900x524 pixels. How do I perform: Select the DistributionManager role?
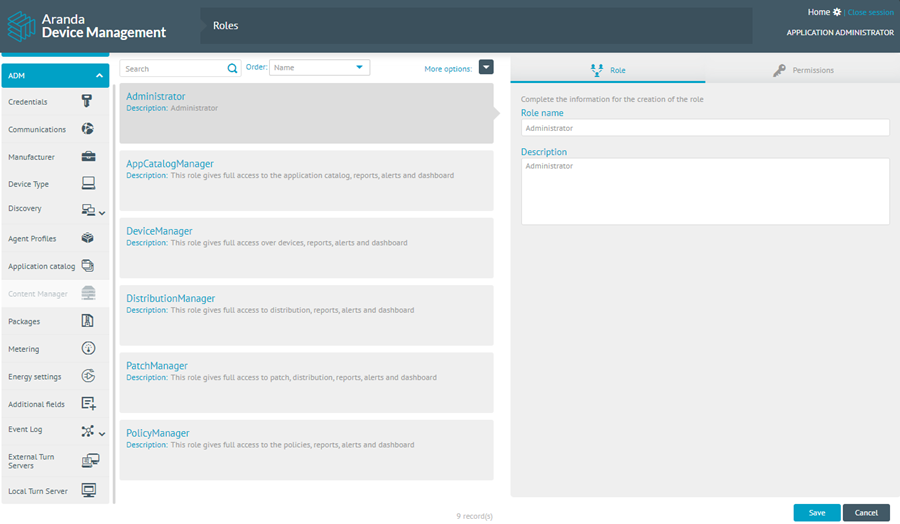tap(307, 315)
